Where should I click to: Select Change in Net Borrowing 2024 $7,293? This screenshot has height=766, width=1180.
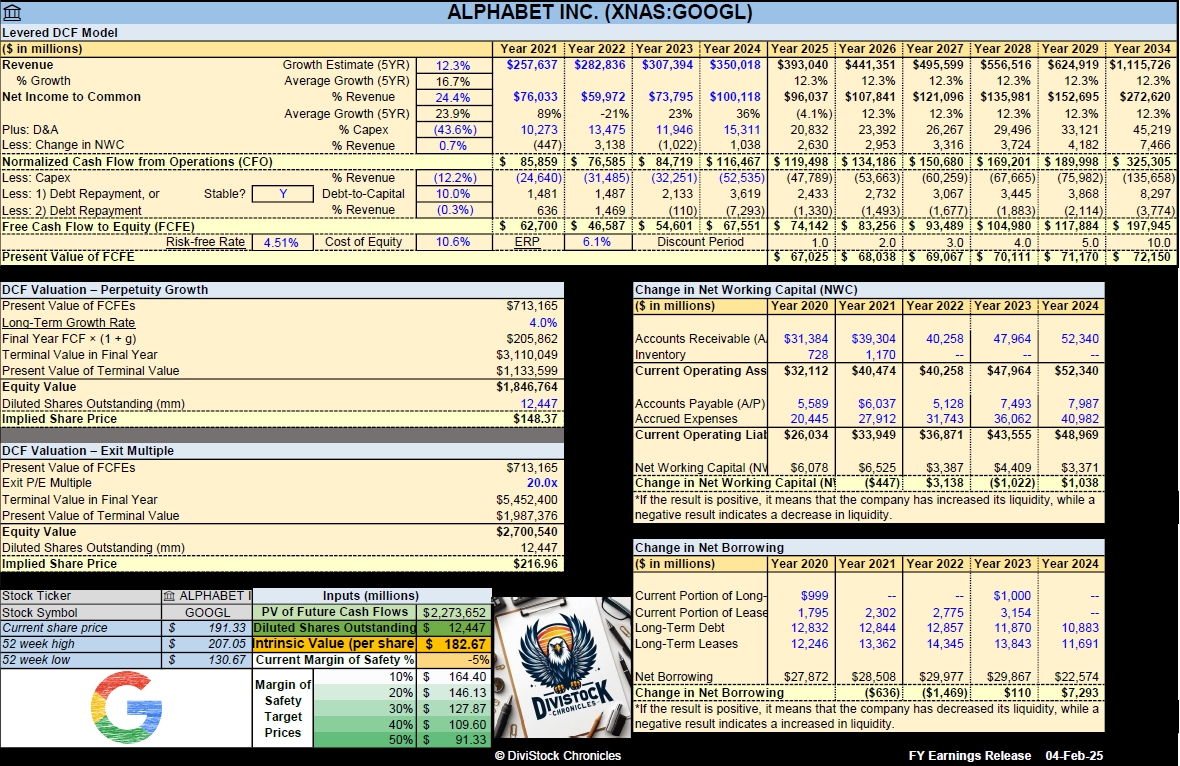coord(1080,692)
